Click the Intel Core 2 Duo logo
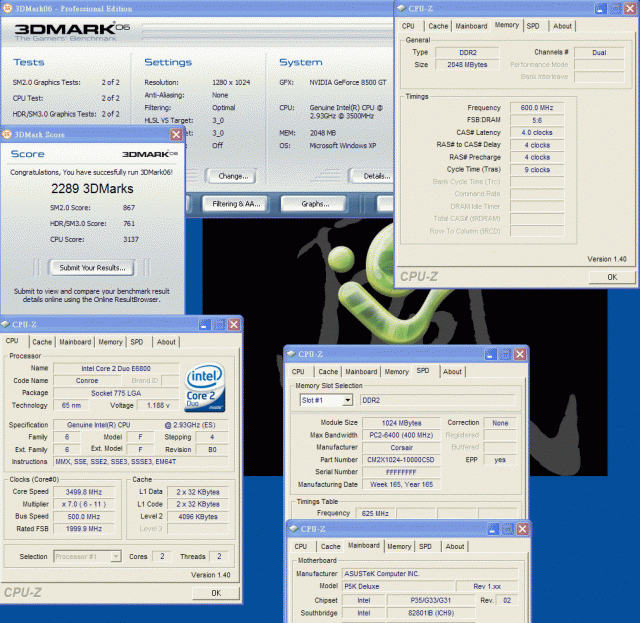640x623 pixels. point(205,387)
